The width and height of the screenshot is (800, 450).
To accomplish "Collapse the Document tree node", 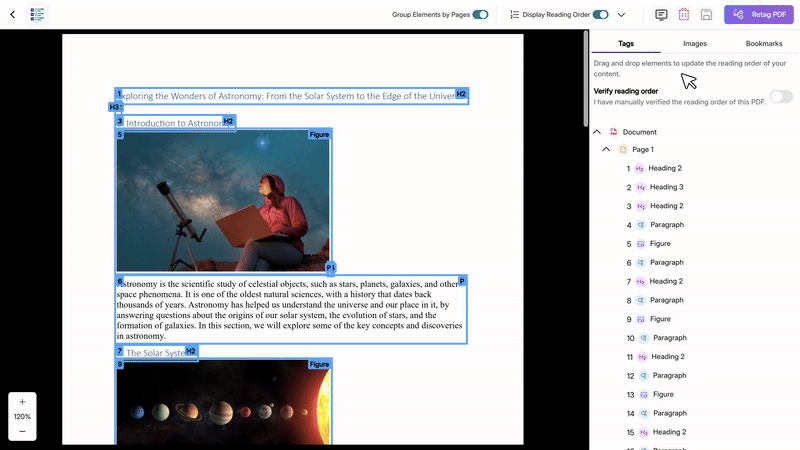I will [x=597, y=132].
